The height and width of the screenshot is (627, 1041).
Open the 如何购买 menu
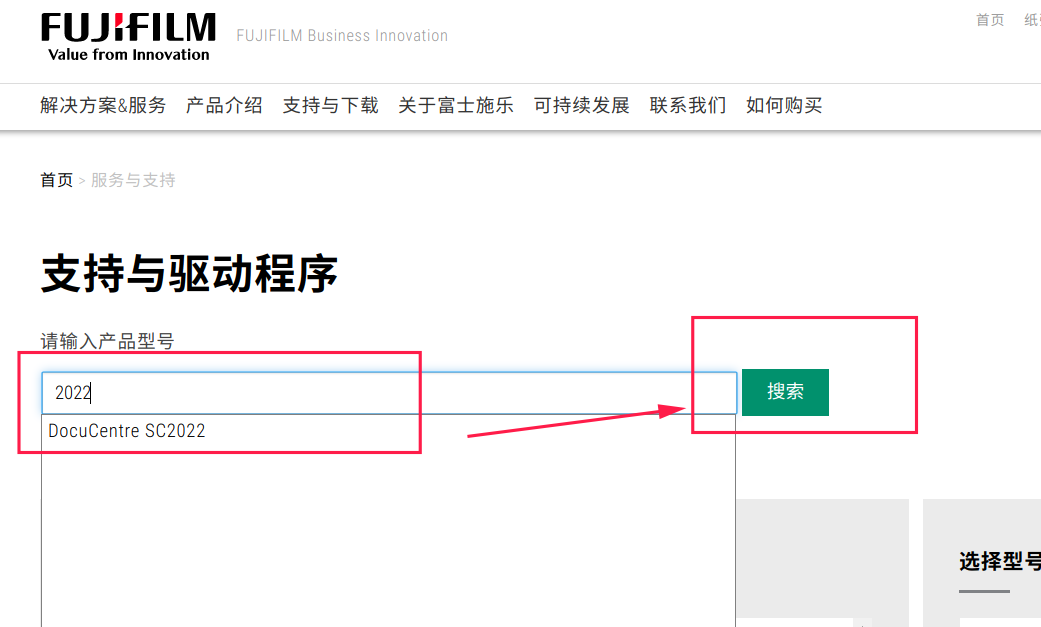click(784, 105)
